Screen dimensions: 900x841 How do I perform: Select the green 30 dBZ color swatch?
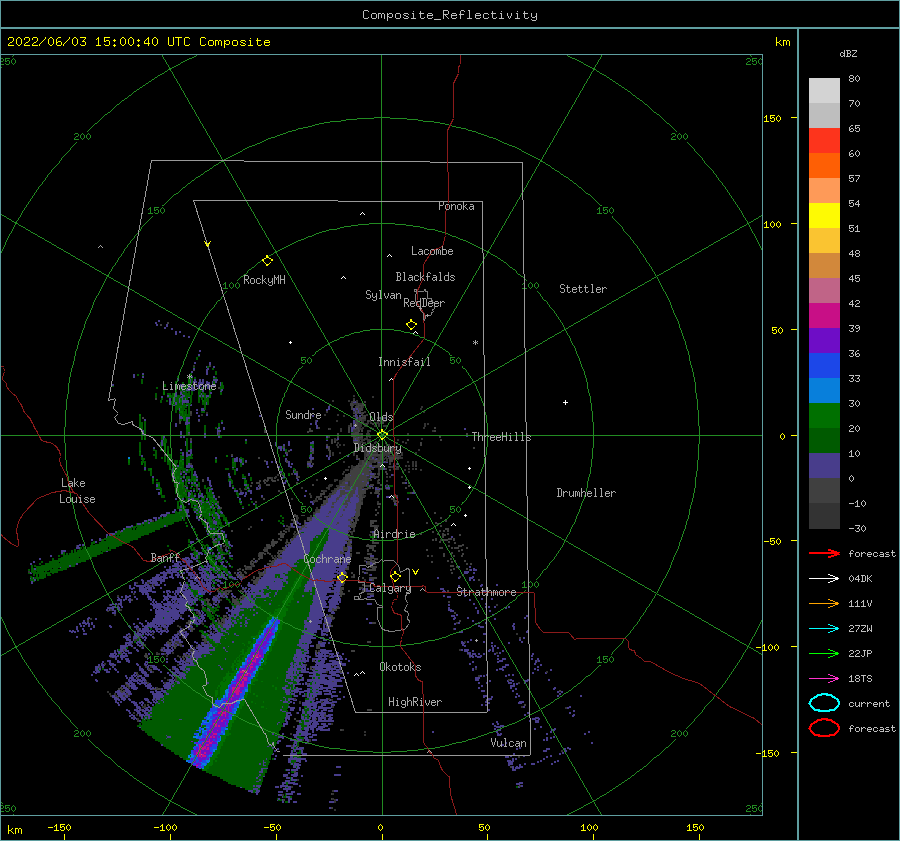point(824,416)
